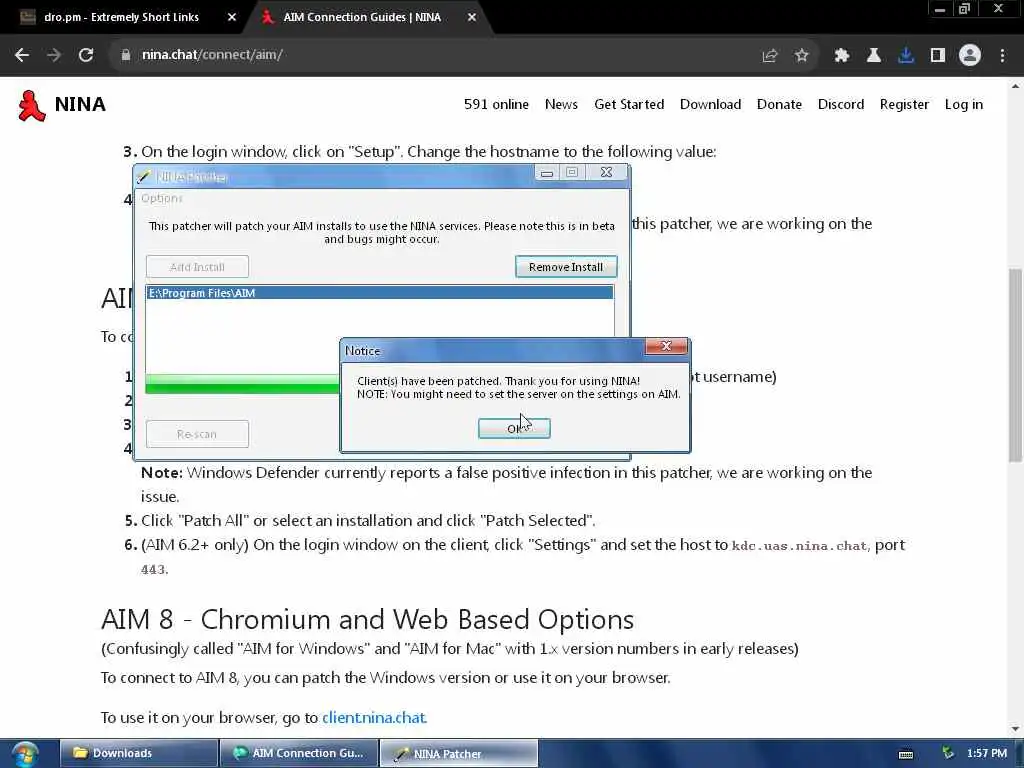The width and height of the screenshot is (1024, 768).
Task: Close the AIM Connection Guides tab
Action: click(472, 18)
